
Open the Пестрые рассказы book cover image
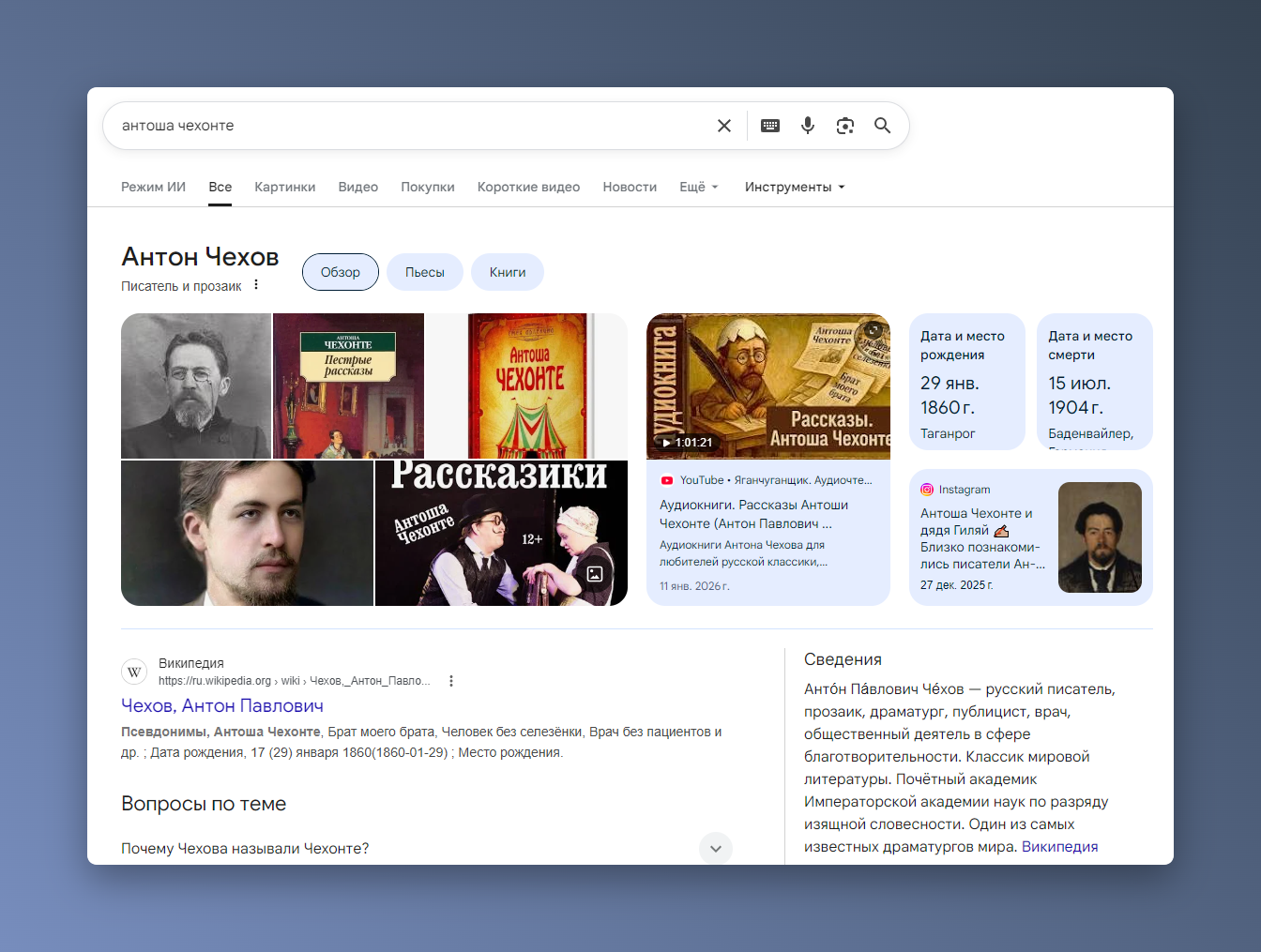348,385
